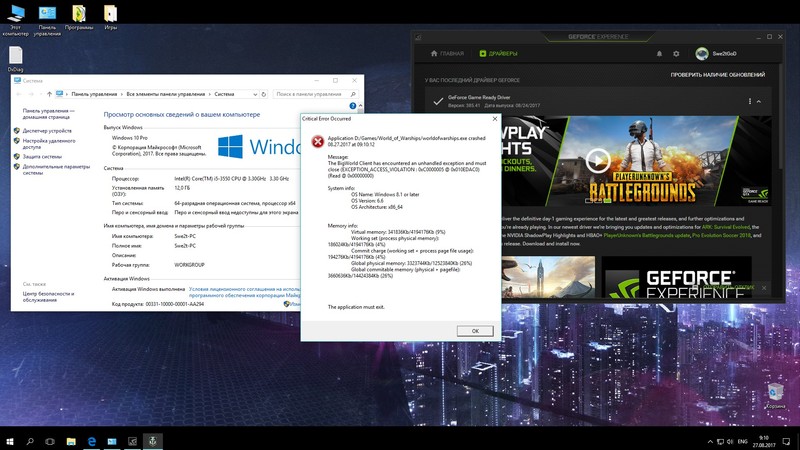This screenshot has width=800, height=450.
Task: Switch to the Главная tab
Action: tap(446, 53)
